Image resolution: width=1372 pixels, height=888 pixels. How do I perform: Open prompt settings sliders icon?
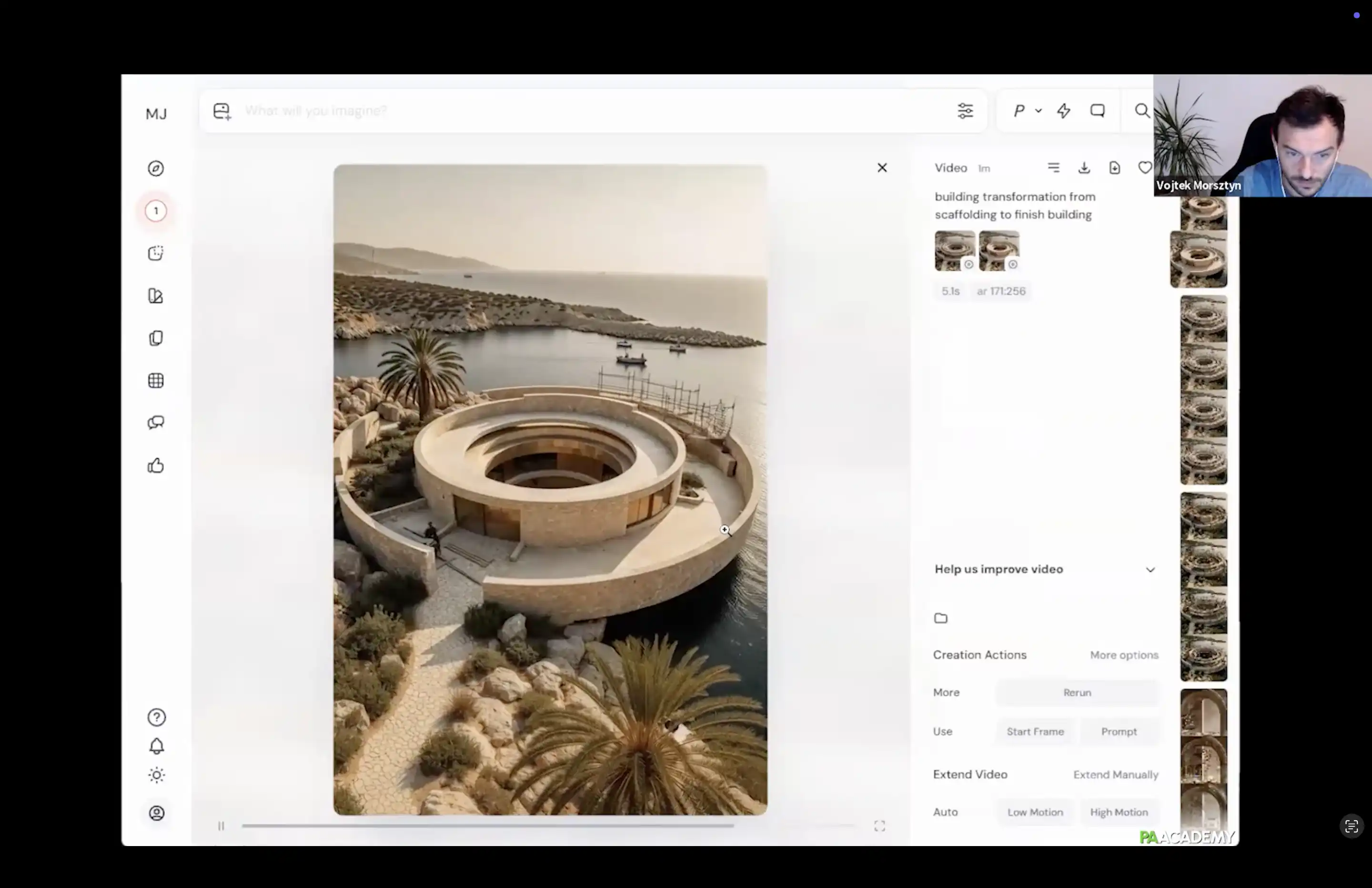[x=965, y=111]
